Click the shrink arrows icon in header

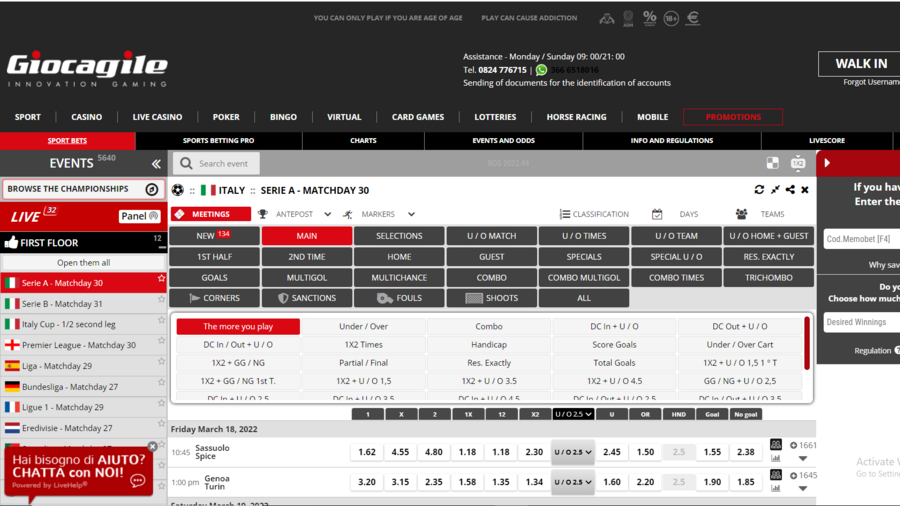[x=775, y=190]
